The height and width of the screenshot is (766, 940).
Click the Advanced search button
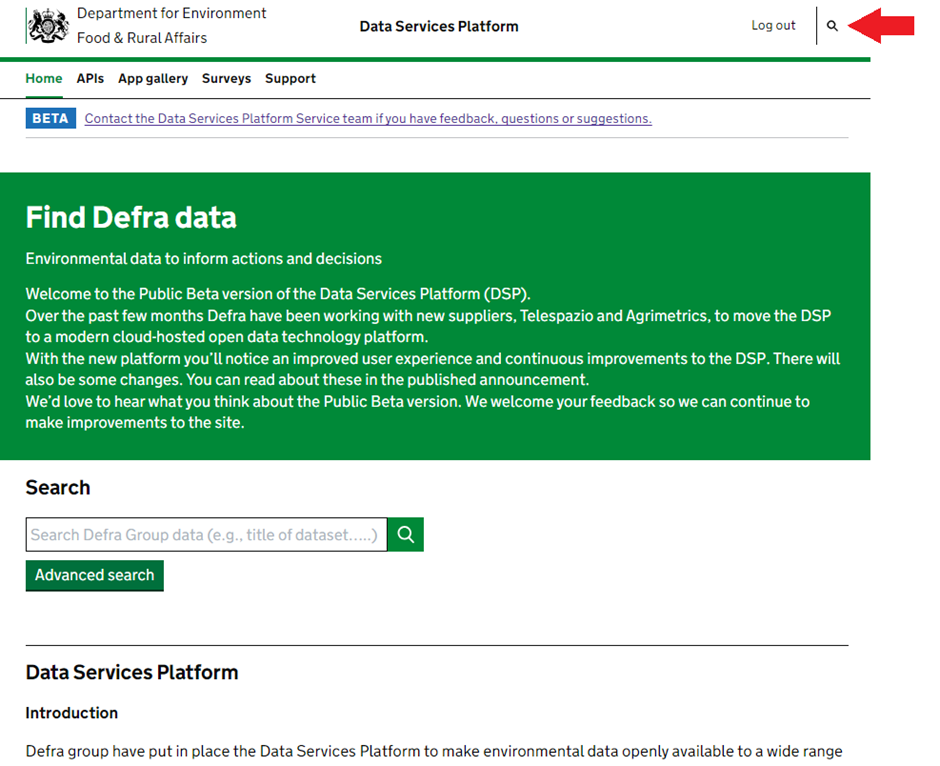tap(95, 576)
